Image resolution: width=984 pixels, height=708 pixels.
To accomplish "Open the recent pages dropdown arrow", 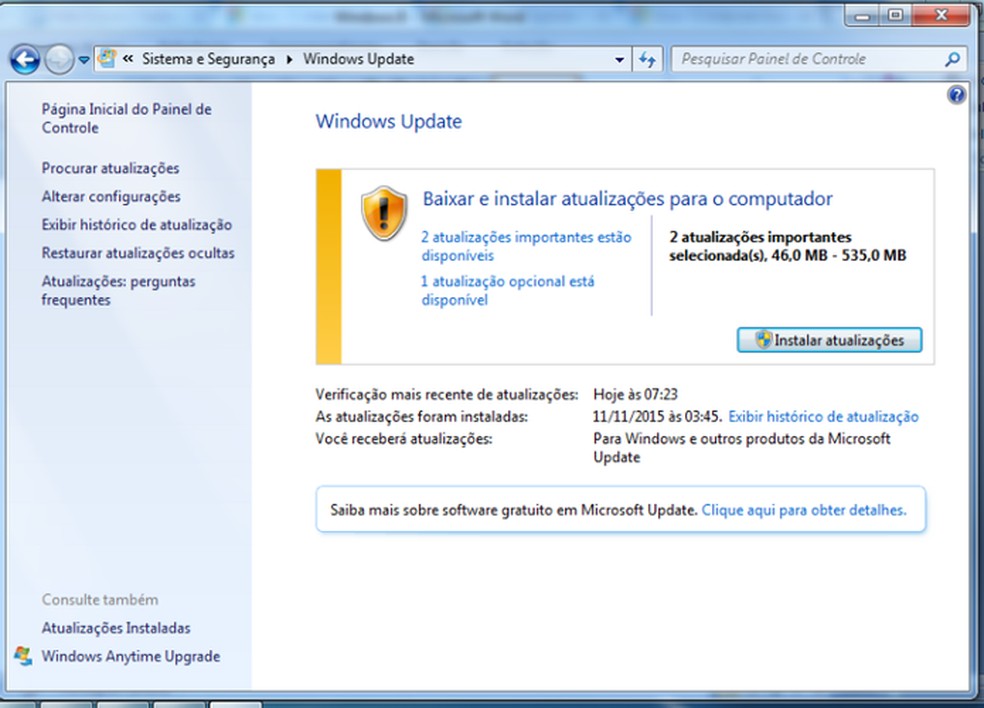I will pos(83,60).
